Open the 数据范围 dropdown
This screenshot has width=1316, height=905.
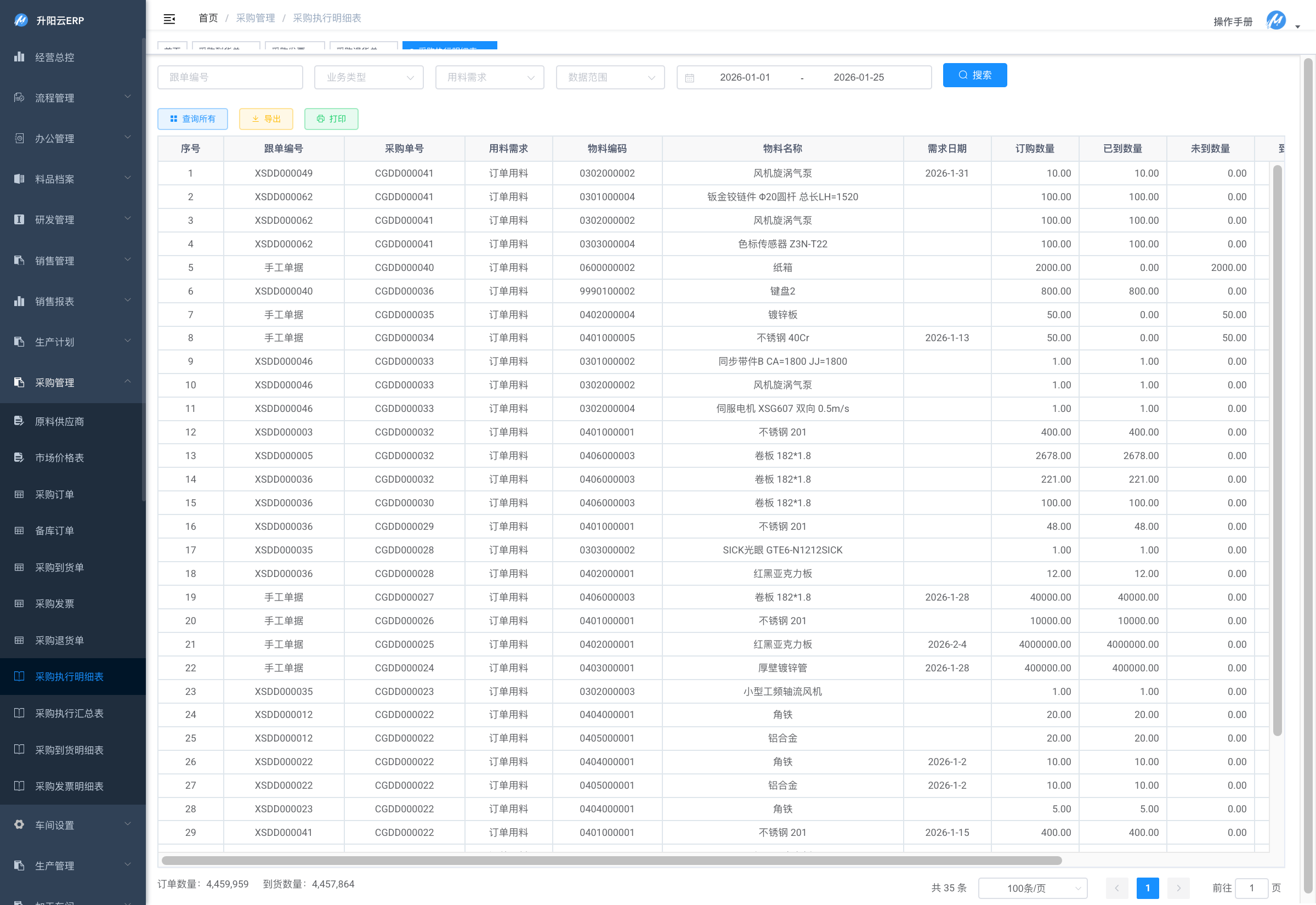(x=610, y=78)
